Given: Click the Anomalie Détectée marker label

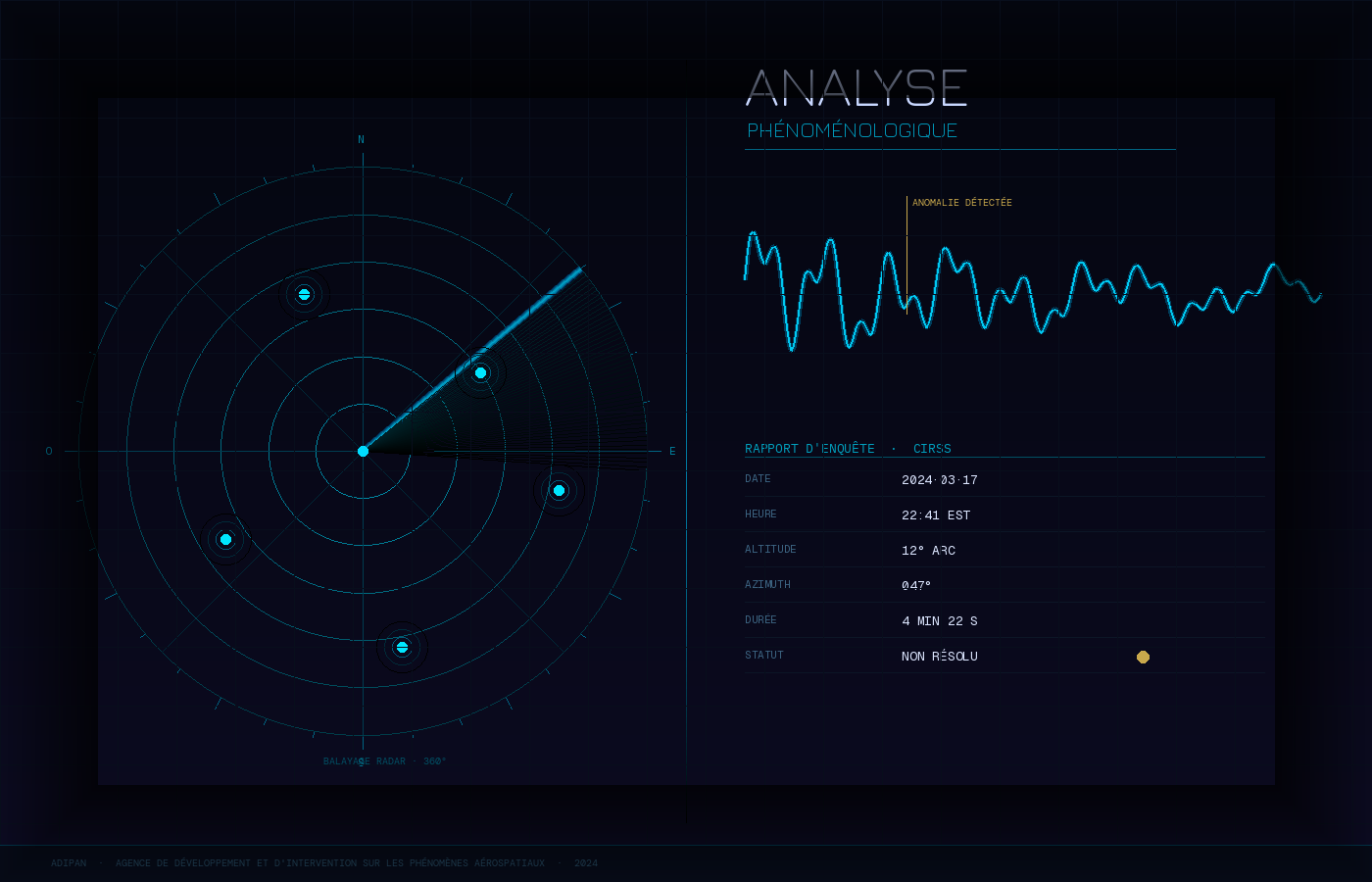Looking at the screenshot, I should 961,203.
